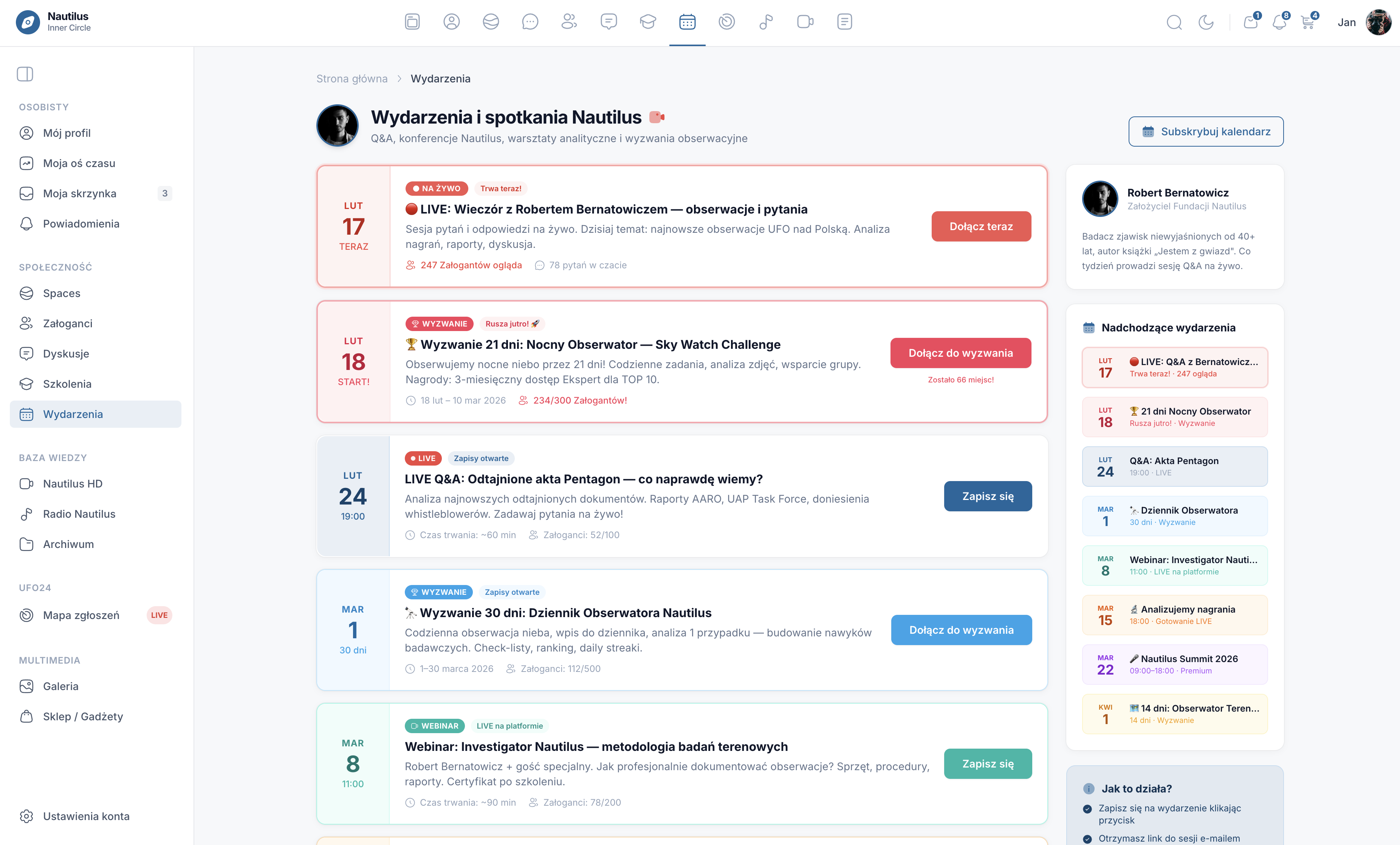This screenshot has width=1400, height=845.
Task: Click Subskrybuj kalendarz button
Action: [1206, 131]
